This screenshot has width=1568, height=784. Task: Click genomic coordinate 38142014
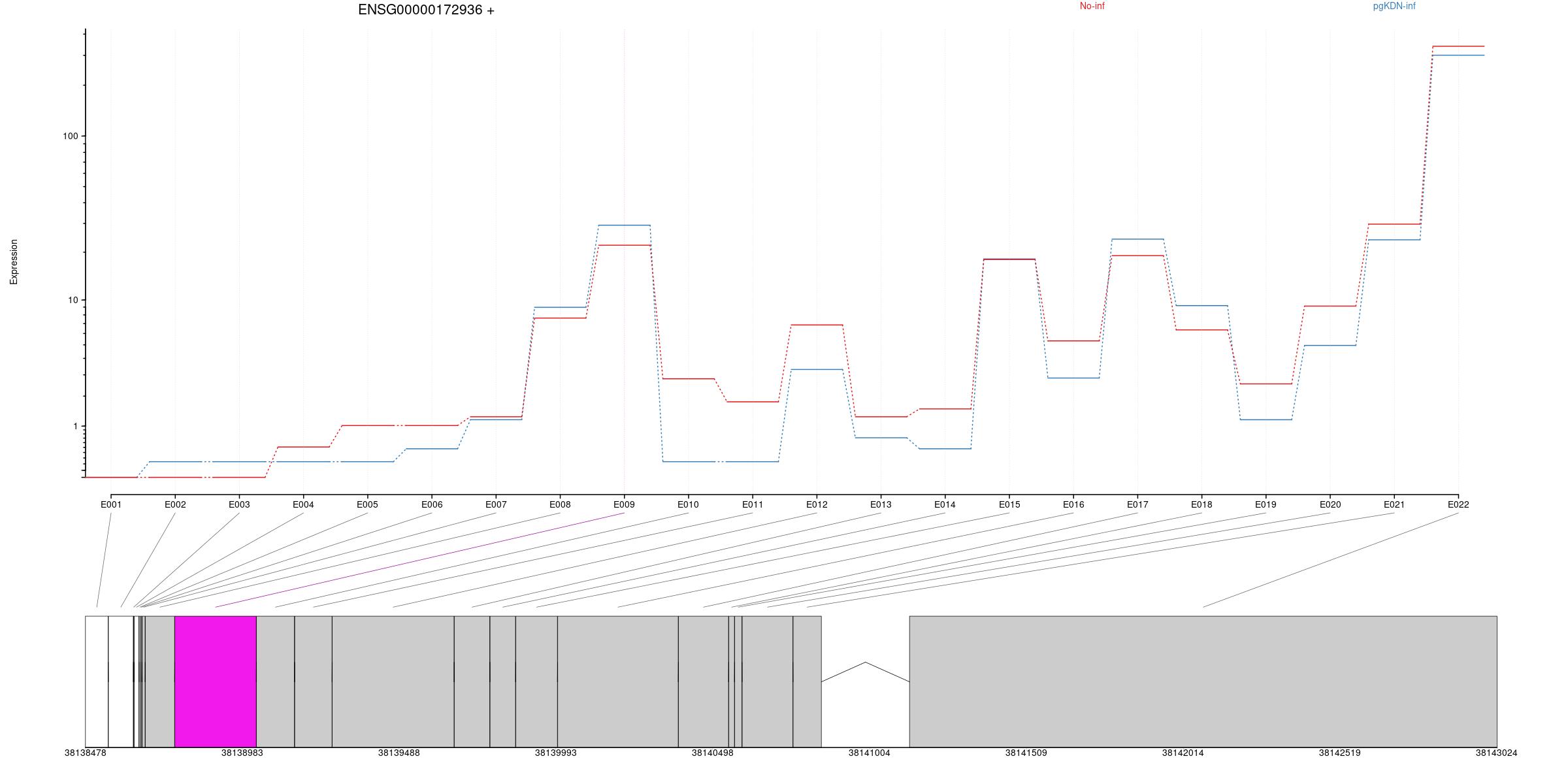point(1183,753)
